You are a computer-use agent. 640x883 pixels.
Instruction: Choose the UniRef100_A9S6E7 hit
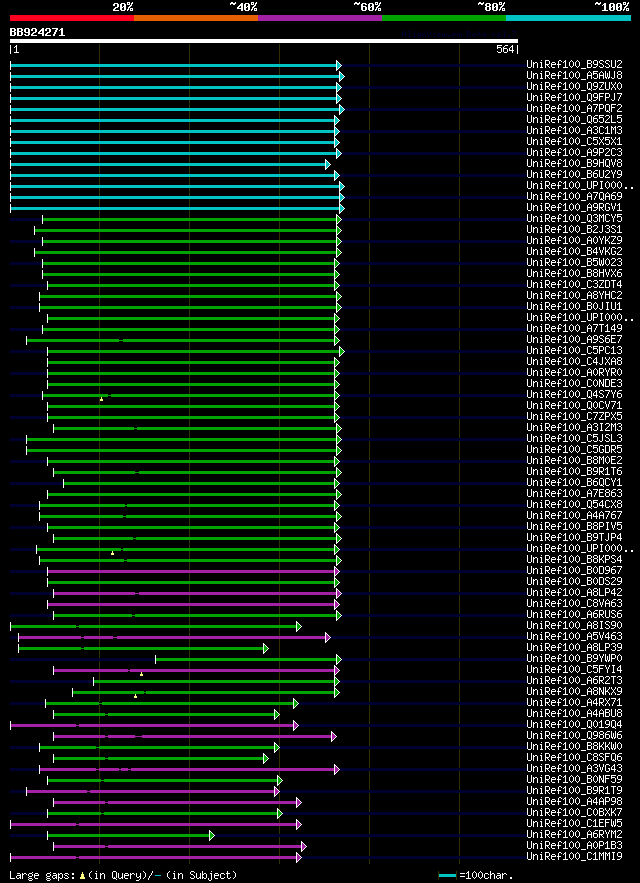click(x=574, y=340)
